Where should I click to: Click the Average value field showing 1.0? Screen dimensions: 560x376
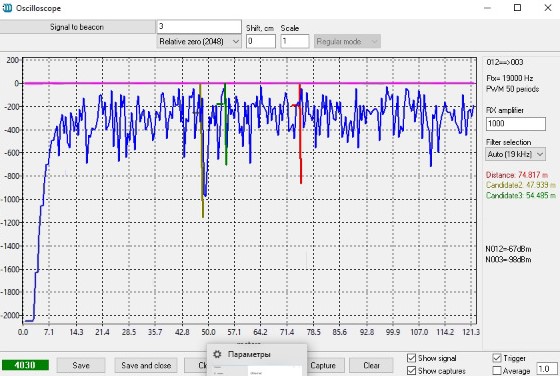tap(547, 369)
